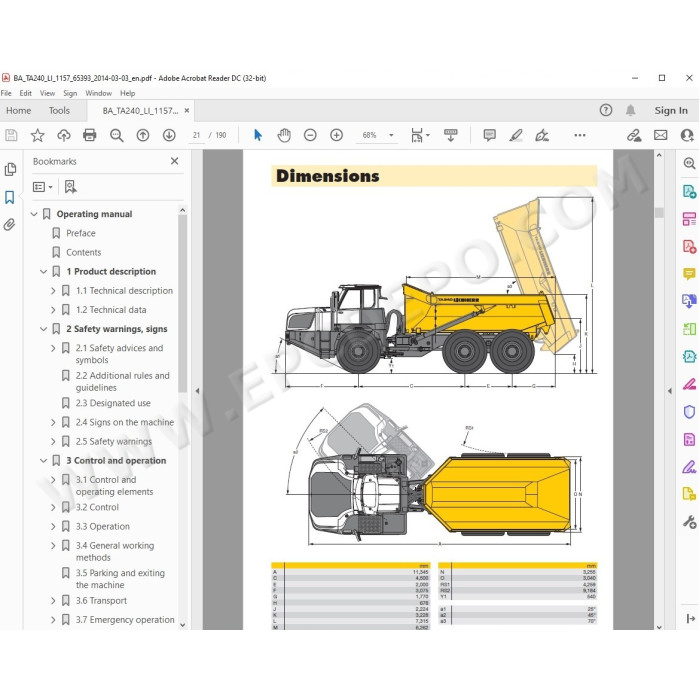Image resolution: width=700 pixels, height=700 pixels.
Task: Click the Save file icon
Action: [x=11, y=135]
